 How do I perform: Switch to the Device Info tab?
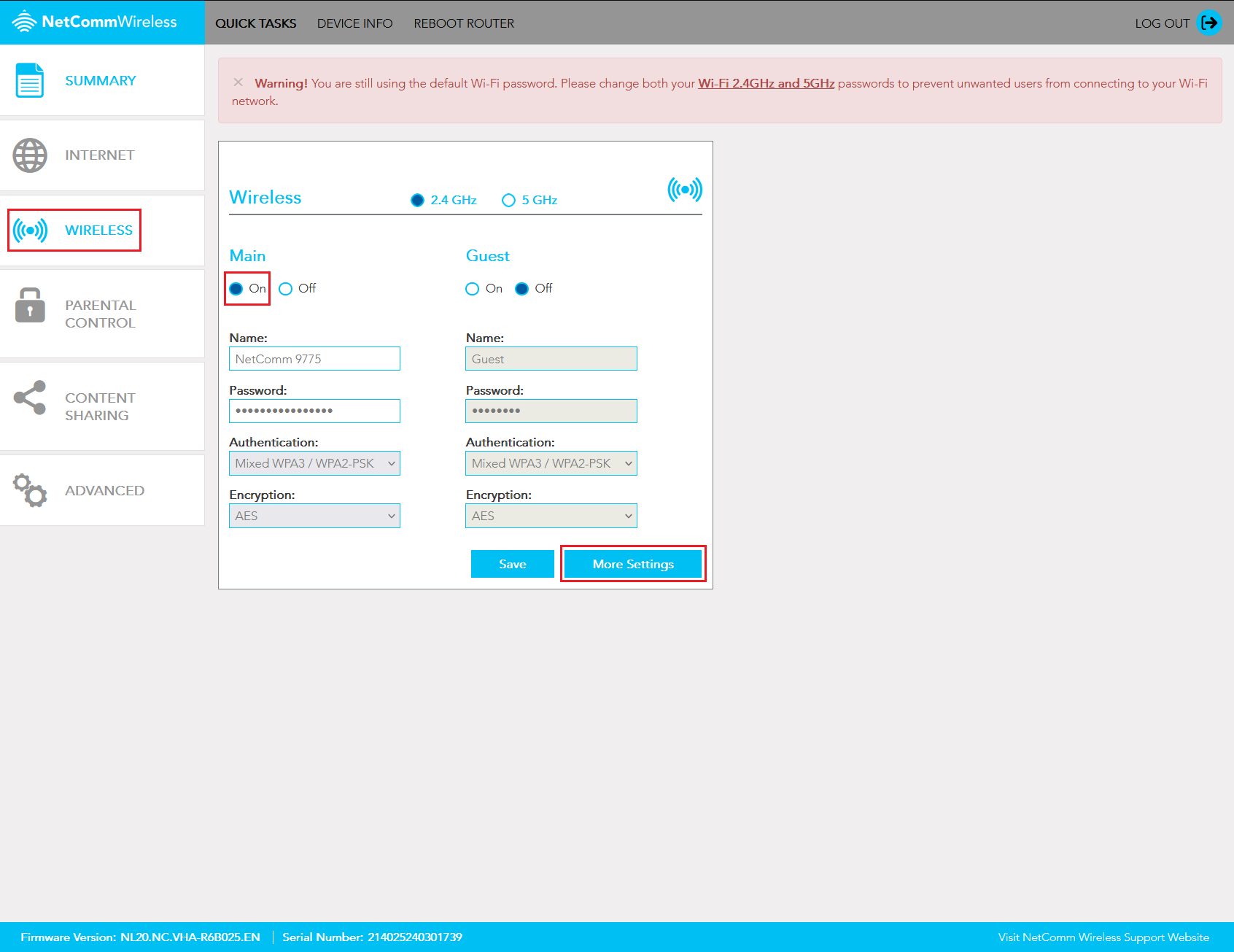click(355, 23)
